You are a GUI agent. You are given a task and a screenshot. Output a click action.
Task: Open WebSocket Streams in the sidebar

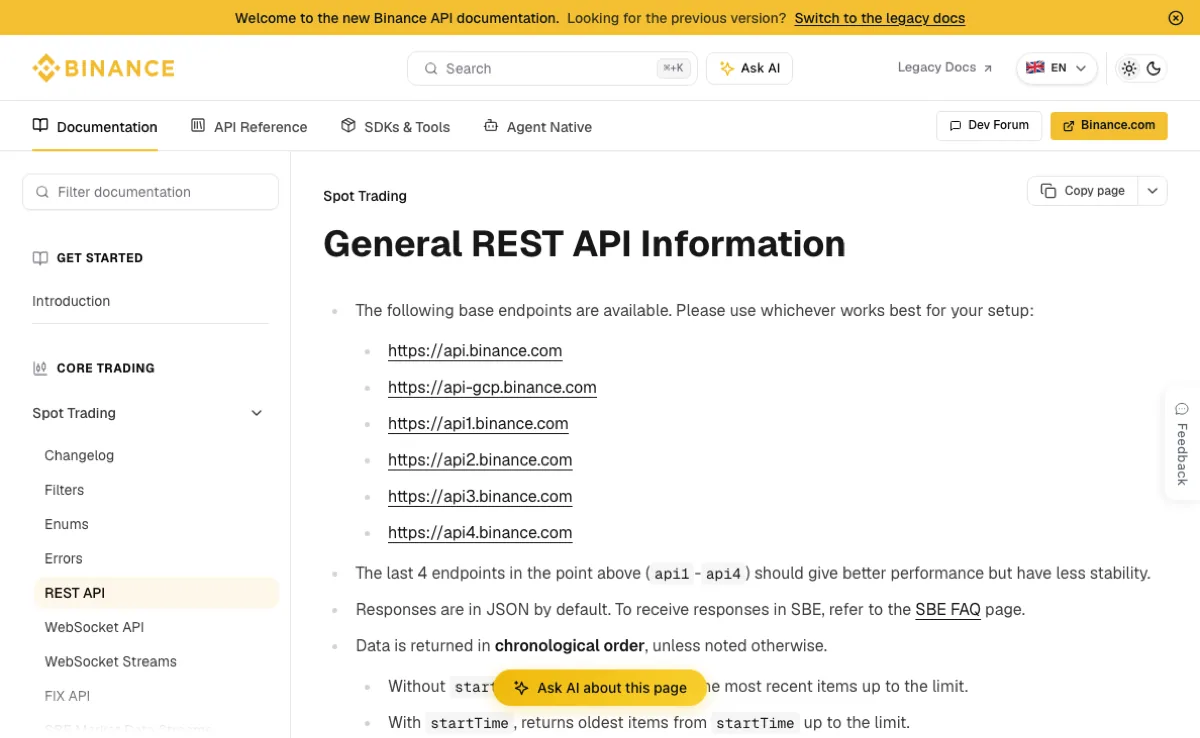pos(110,661)
